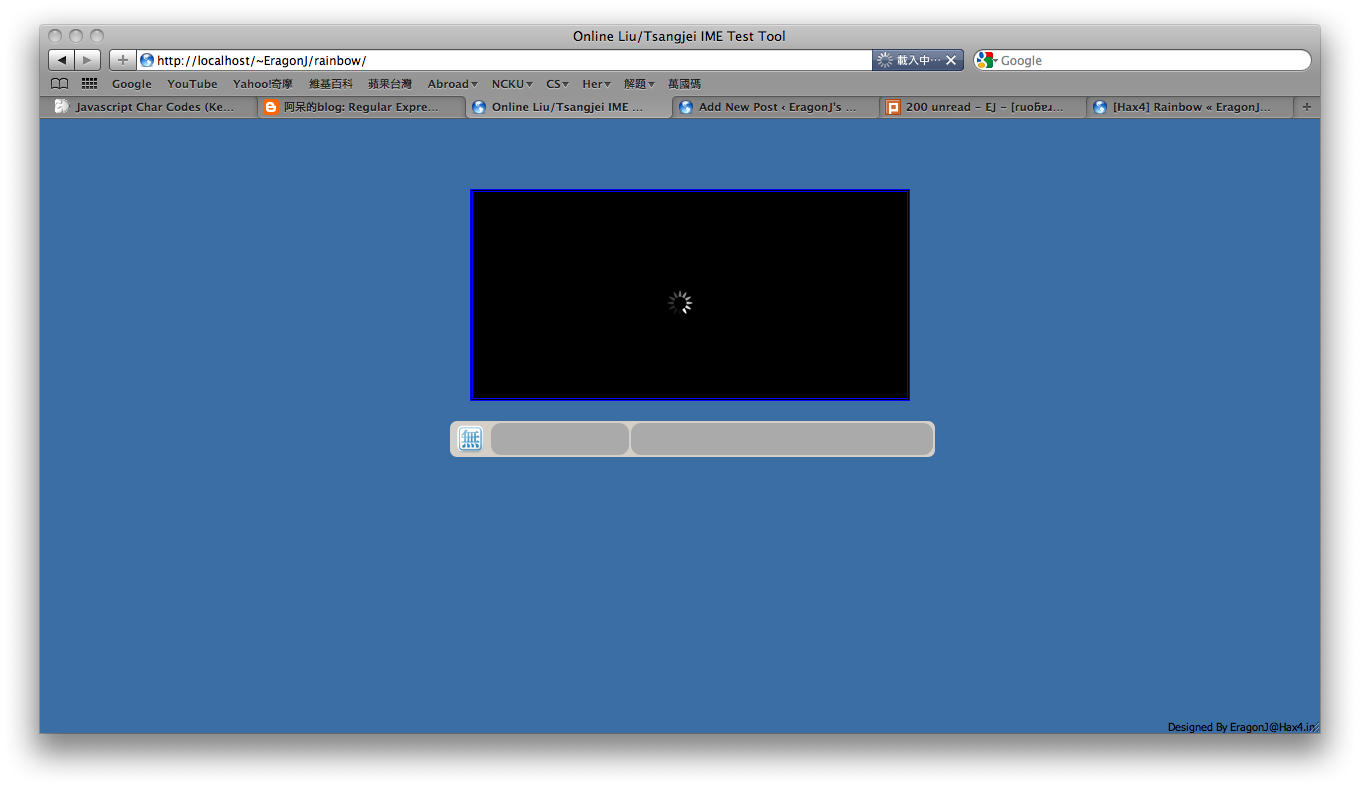Expand the CS bookmarks folder
The height and width of the screenshot is (788, 1360).
click(x=557, y=84)
